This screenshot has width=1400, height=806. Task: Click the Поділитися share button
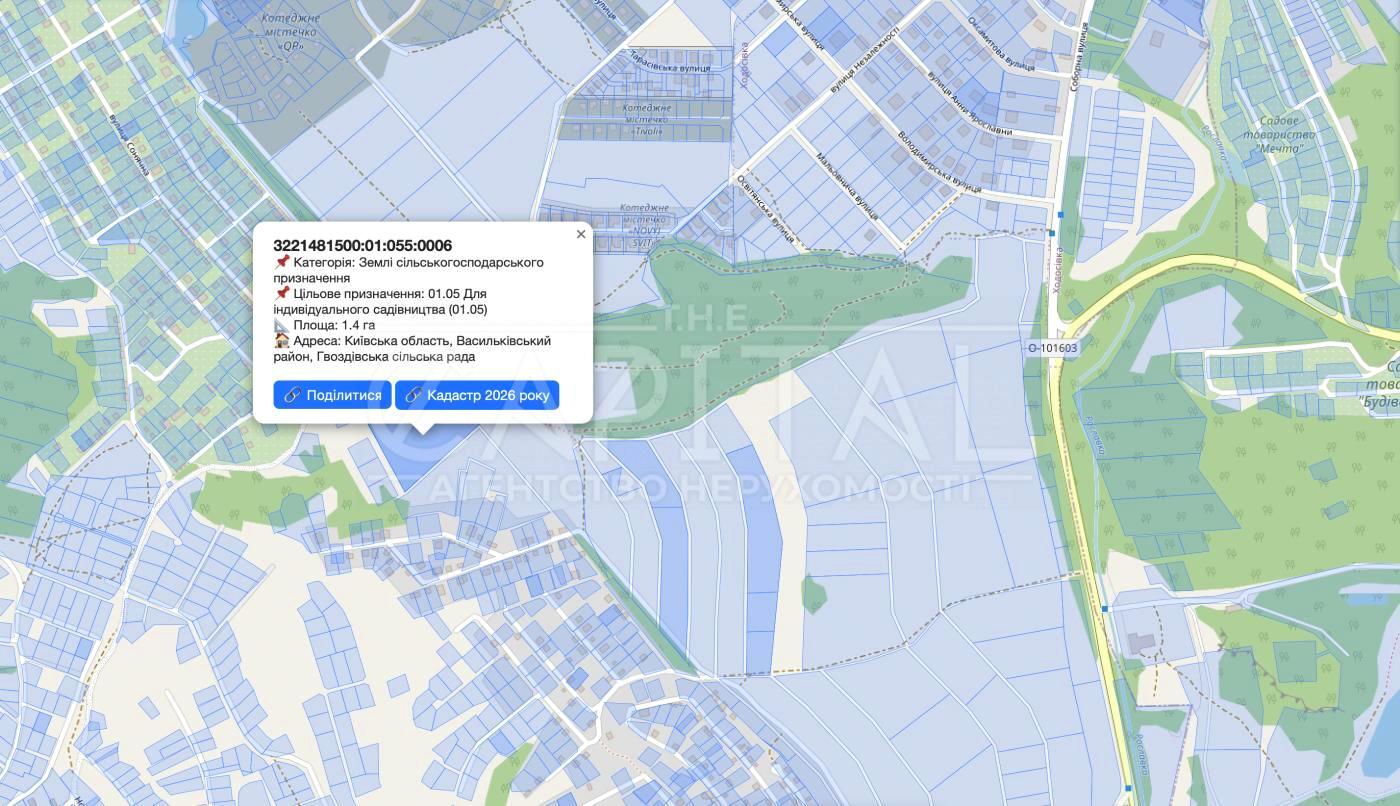tap(332, 395)
